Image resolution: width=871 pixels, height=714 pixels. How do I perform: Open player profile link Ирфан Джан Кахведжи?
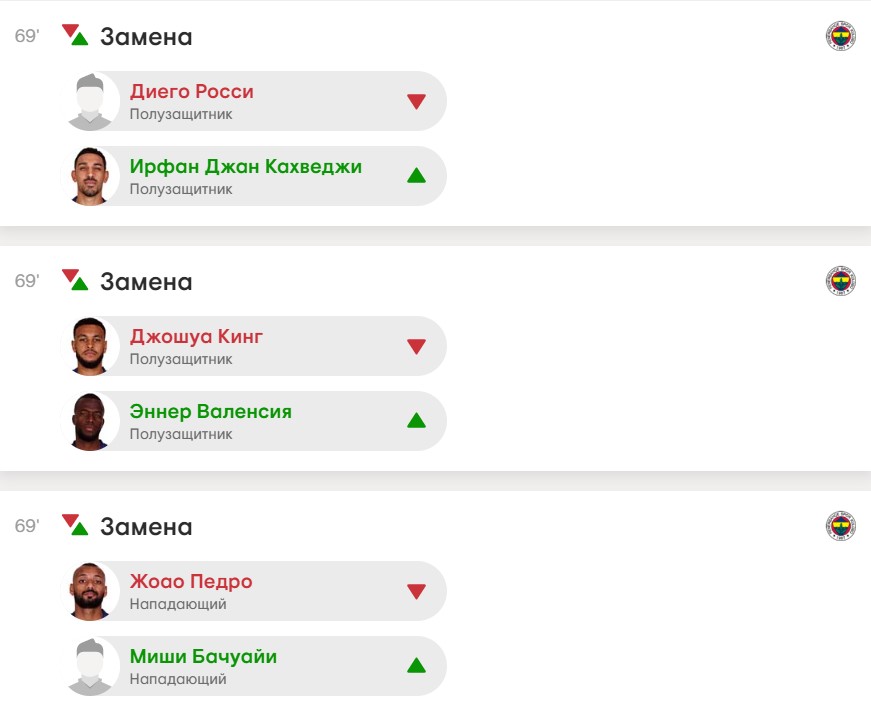click(x=246, y=167)
